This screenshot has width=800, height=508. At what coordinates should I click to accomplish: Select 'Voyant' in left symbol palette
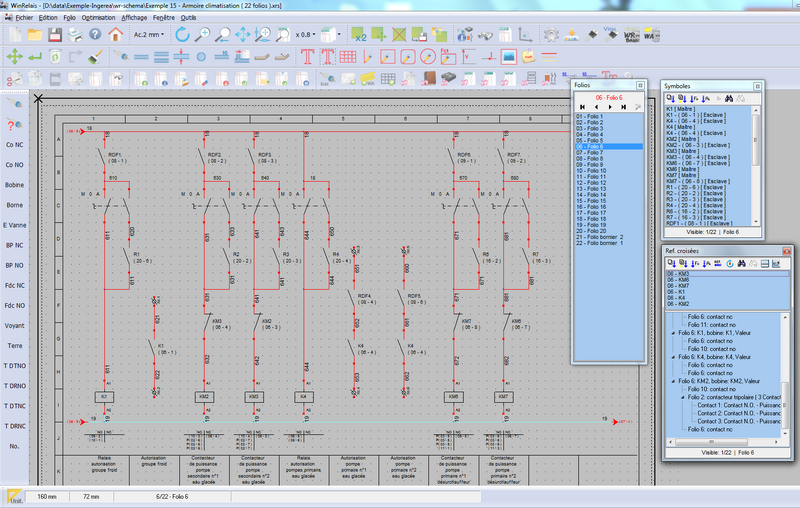click(x=14, y=325)
